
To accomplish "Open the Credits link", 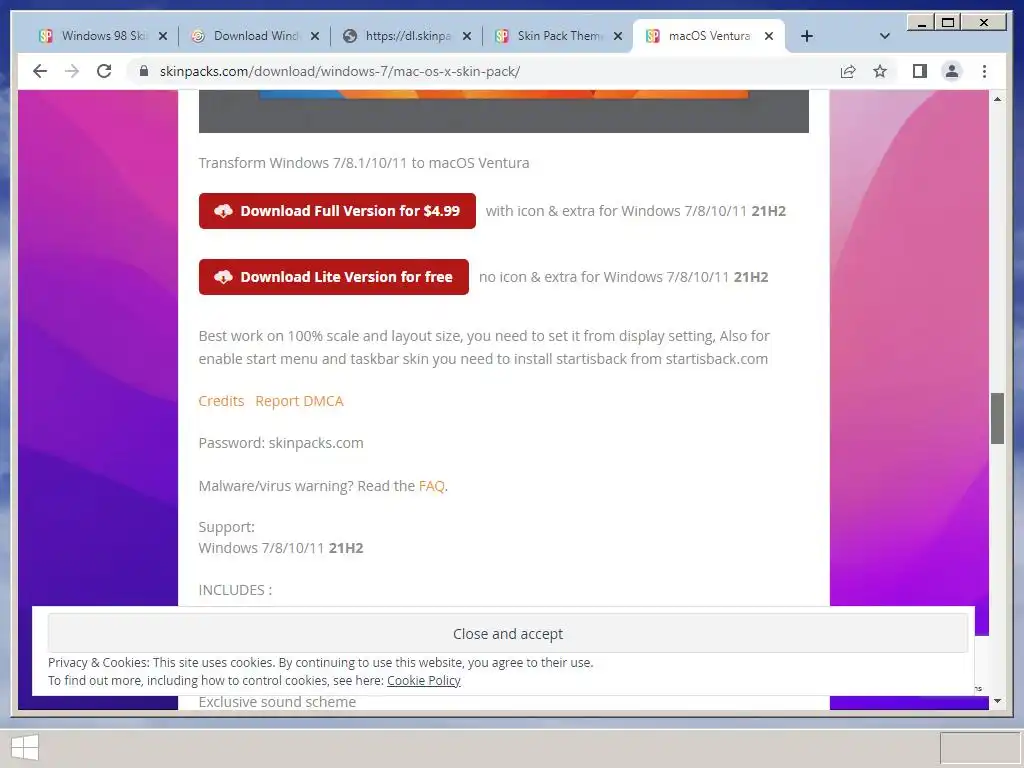I will click(221, 401).
